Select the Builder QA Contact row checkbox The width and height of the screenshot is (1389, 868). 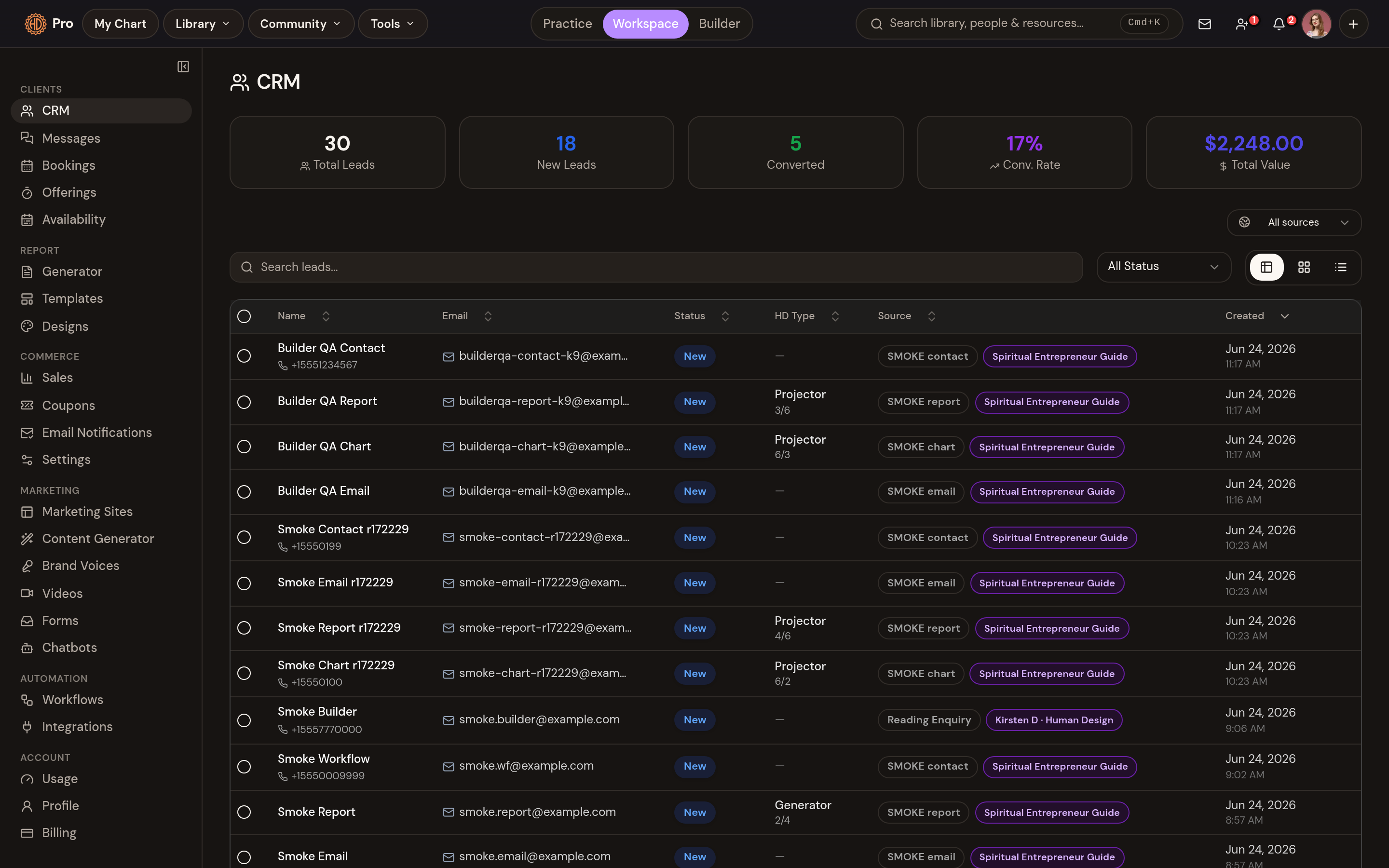point(244,356)
